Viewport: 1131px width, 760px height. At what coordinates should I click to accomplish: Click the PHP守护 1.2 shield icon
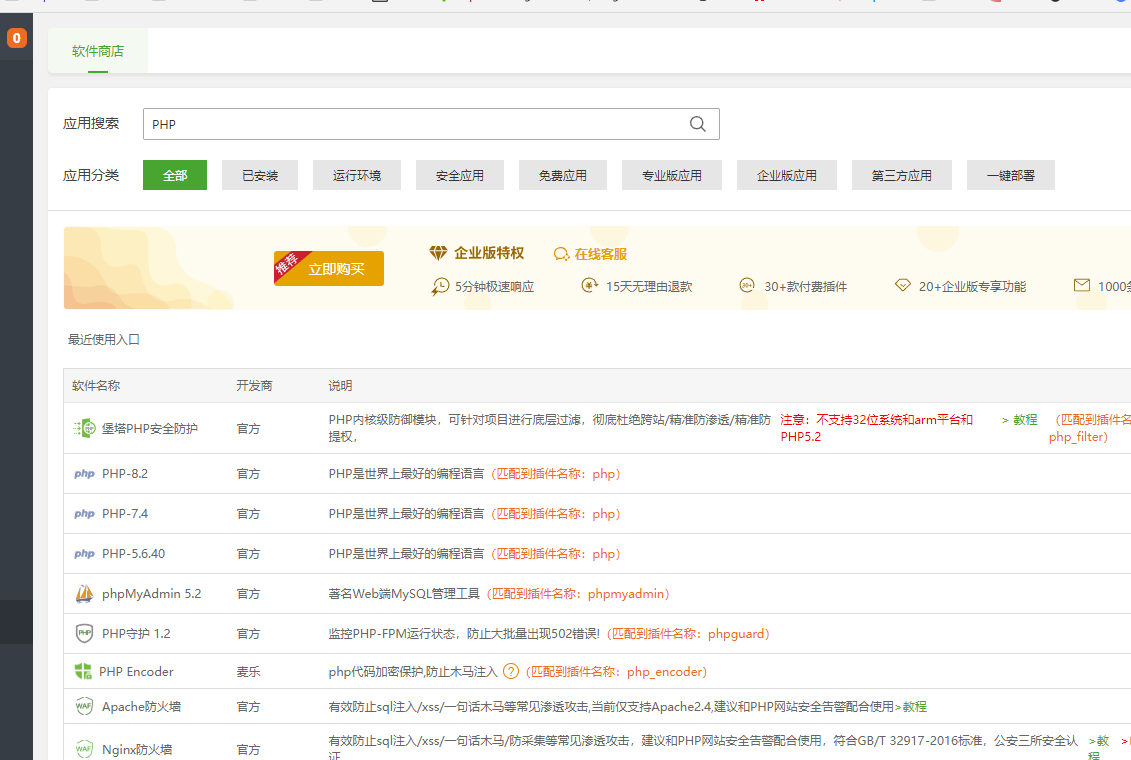tap(84, 634)
